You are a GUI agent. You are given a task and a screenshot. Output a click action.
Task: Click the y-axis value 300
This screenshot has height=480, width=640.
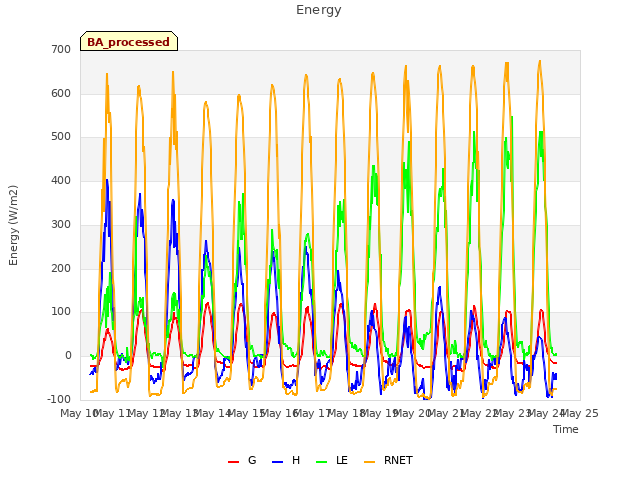(61, 224)
